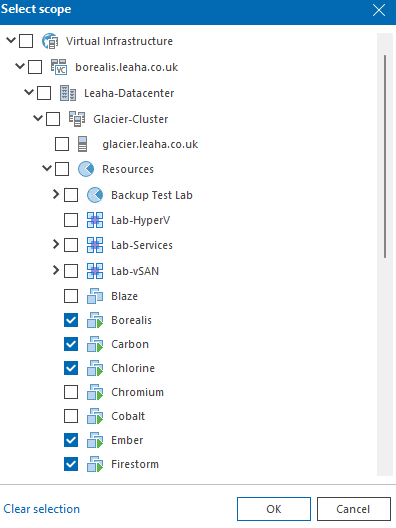Image resolution: width=396 pixels, height=528 pixels.
Task: Enable the Chromium checkbox
Action: pos(71,392)
